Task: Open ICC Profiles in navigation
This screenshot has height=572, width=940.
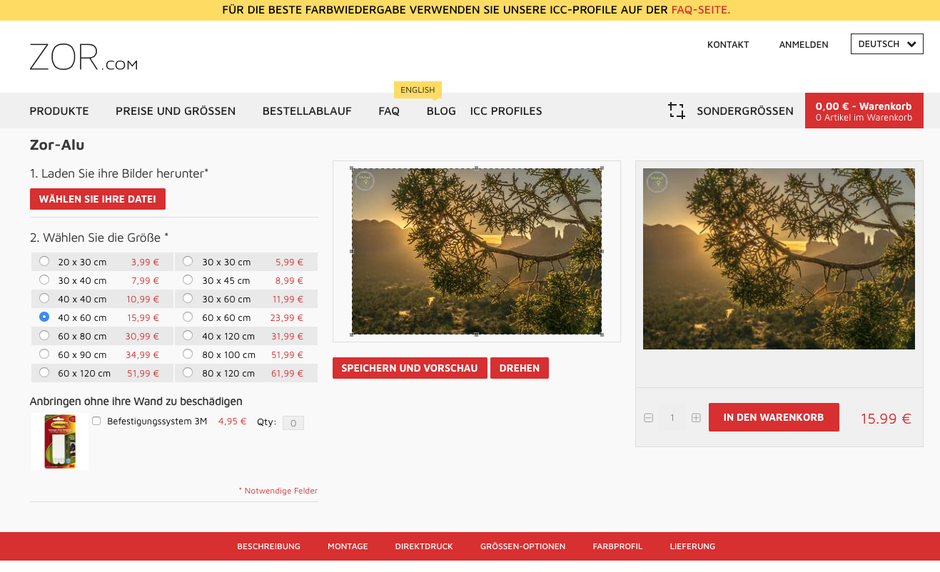Action: 506,111
